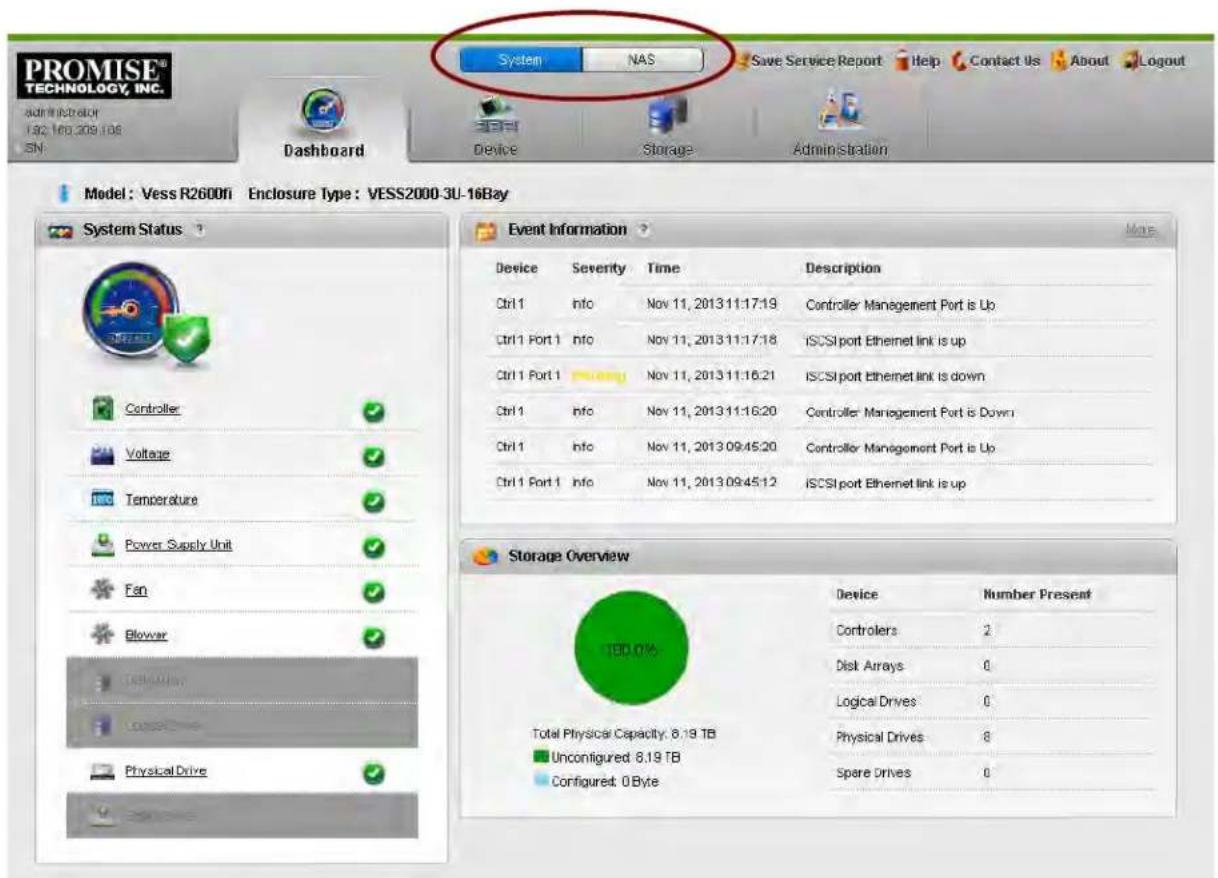Click the Controller icon in System Status
This screenshot has width=1218, height=878.
tap(101, 408)
